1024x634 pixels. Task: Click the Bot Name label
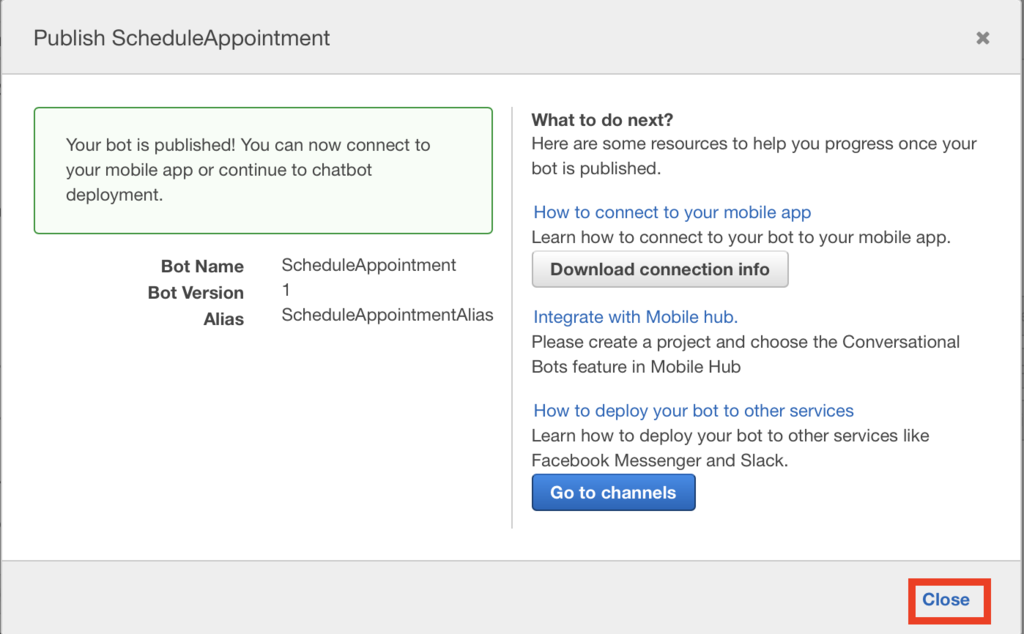(202, 266)
